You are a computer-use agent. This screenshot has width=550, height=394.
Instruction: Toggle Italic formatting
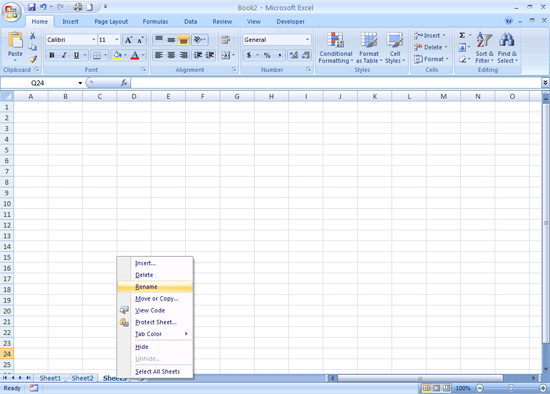pos(64,55)
